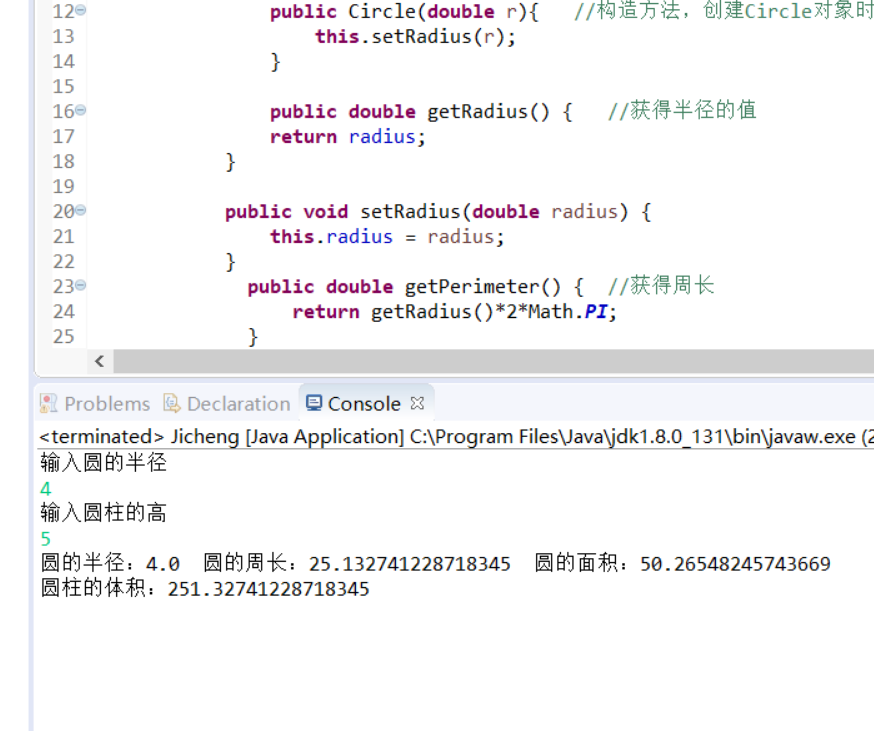Place cursor on 'return radius;' statement

point(348,137)
